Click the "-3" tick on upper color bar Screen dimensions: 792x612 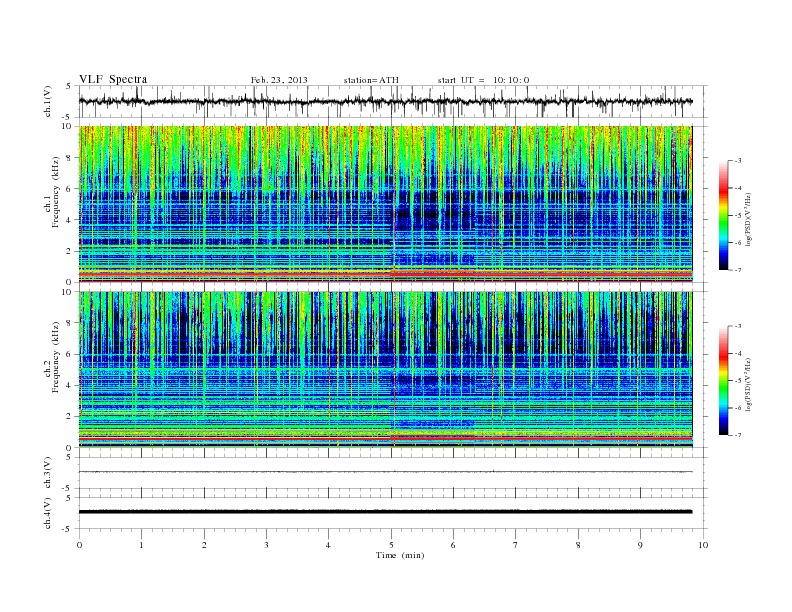pyautogui.click(x=737, y=161)
